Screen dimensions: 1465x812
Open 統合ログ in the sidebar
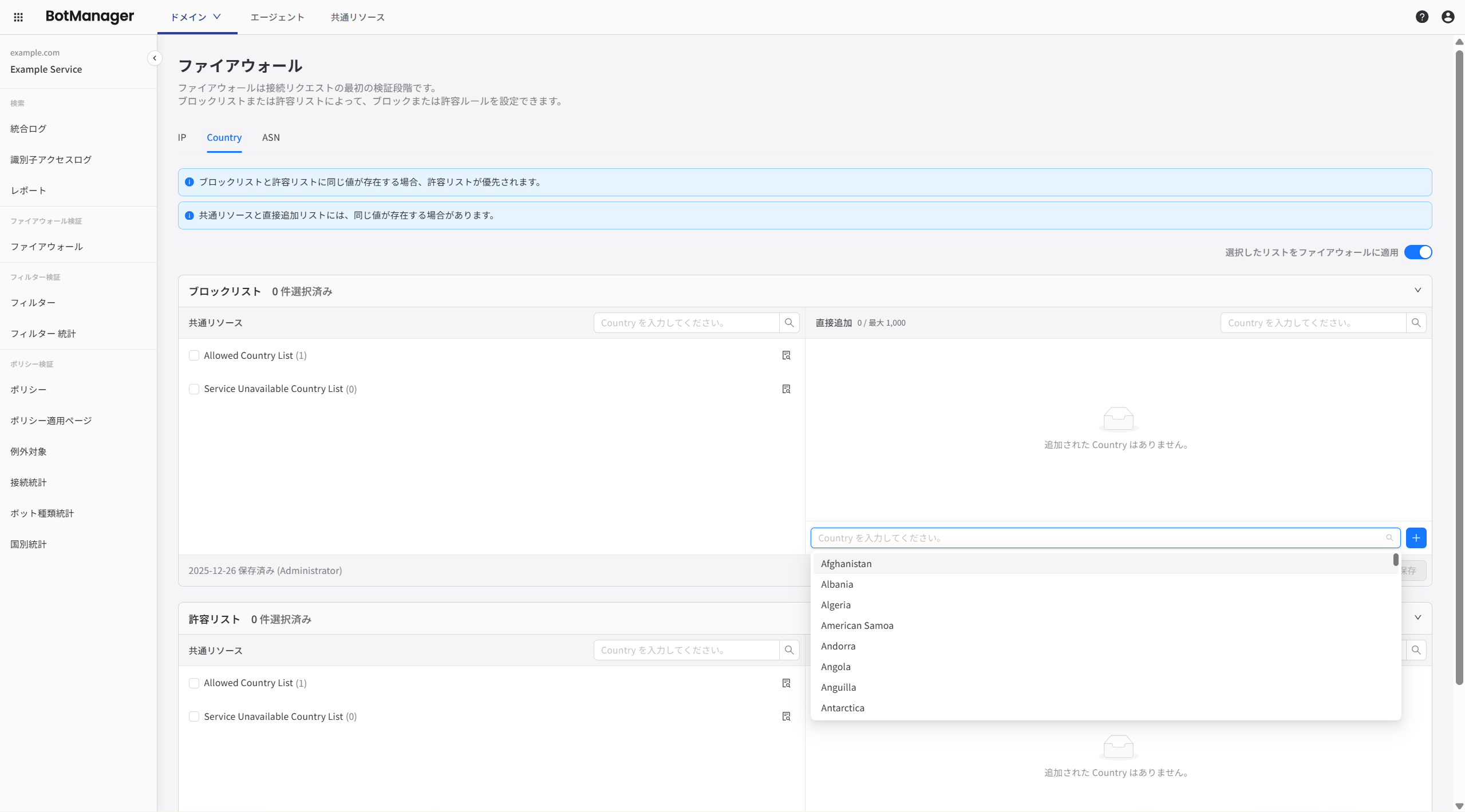coord(29,129)
